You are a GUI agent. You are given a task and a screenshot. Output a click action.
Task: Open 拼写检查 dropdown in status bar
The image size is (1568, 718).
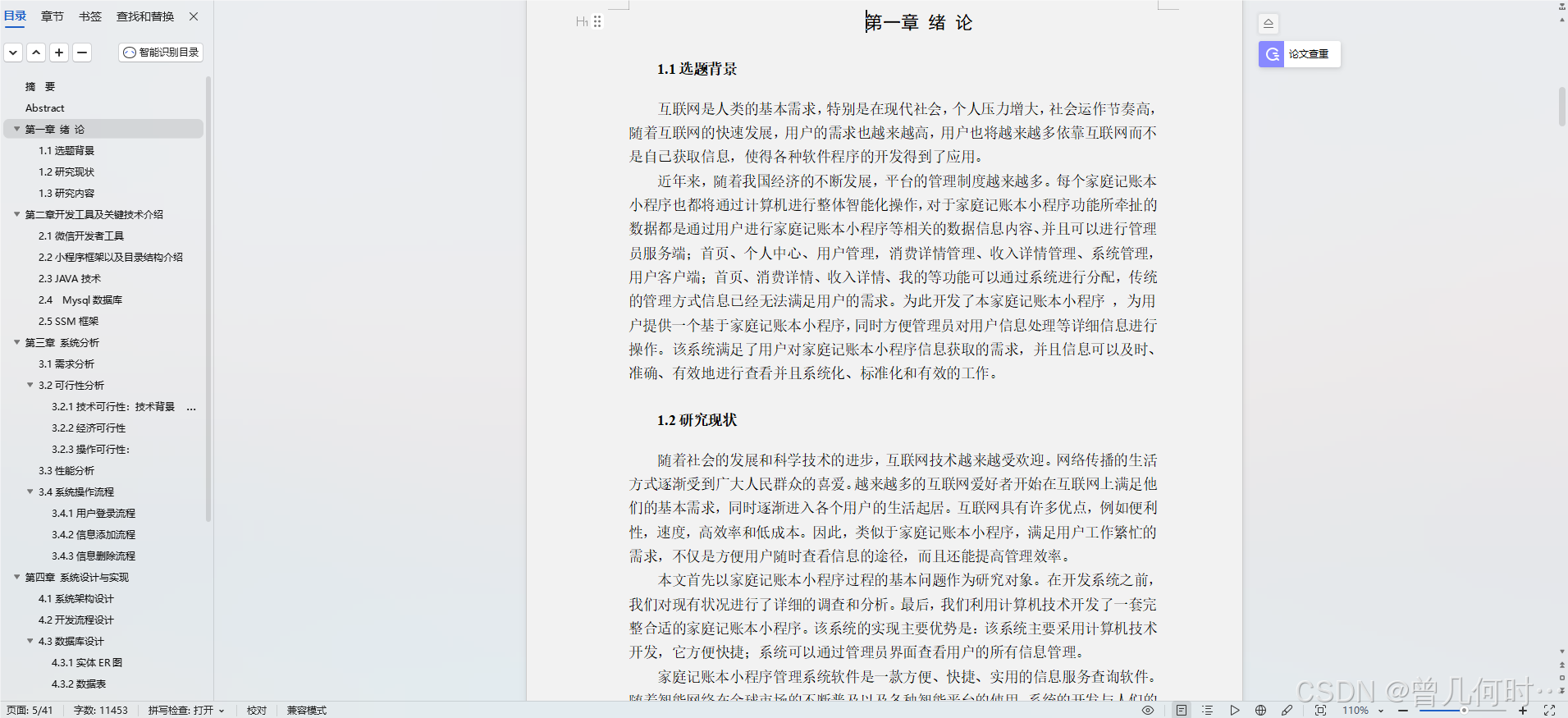(x=186, y=711)
